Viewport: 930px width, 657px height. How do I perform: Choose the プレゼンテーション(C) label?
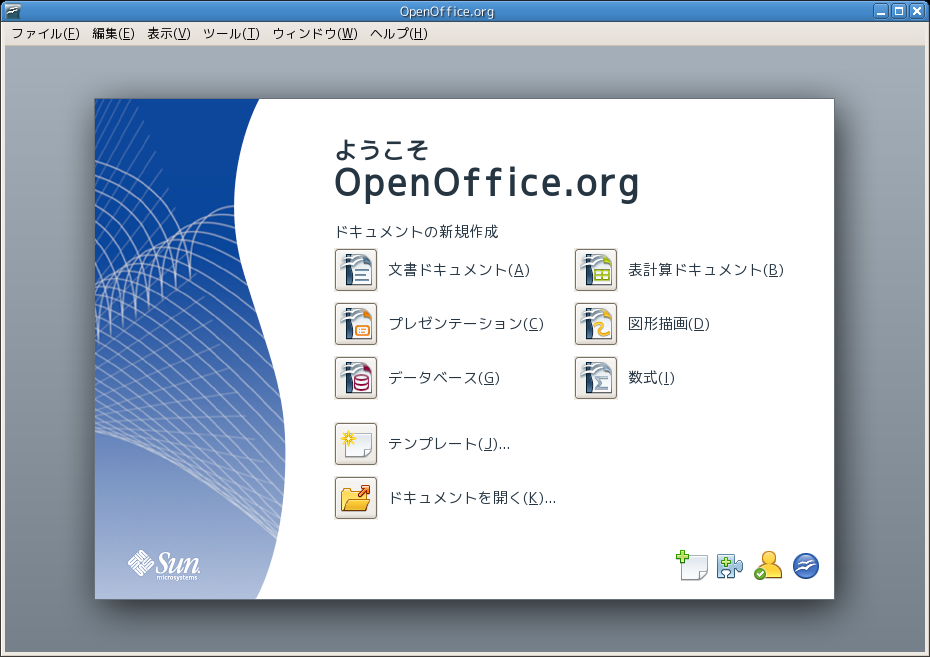tap(466, 324)
